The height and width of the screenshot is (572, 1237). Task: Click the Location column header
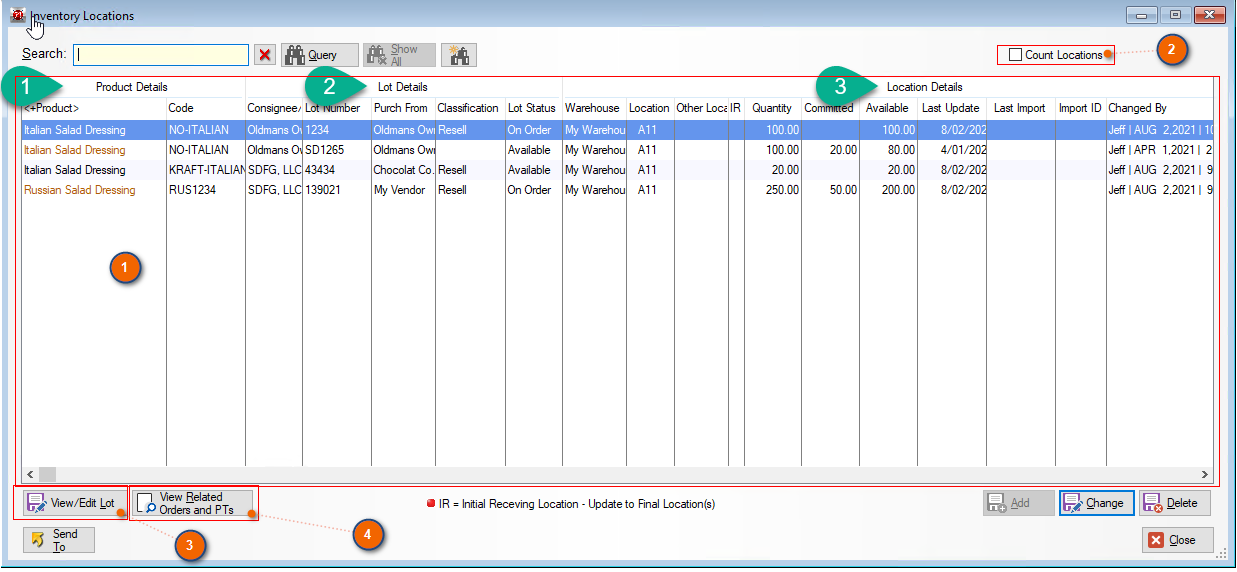pos(650,108)
